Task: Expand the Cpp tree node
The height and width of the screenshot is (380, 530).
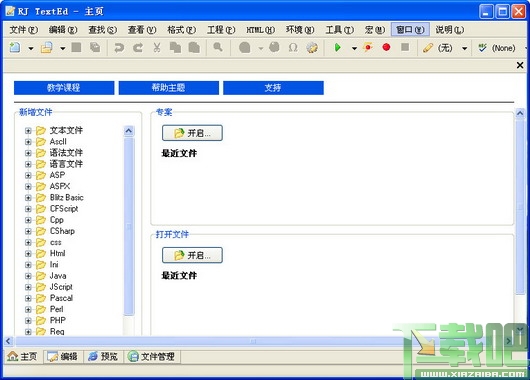Action: [x=28, y=220]
